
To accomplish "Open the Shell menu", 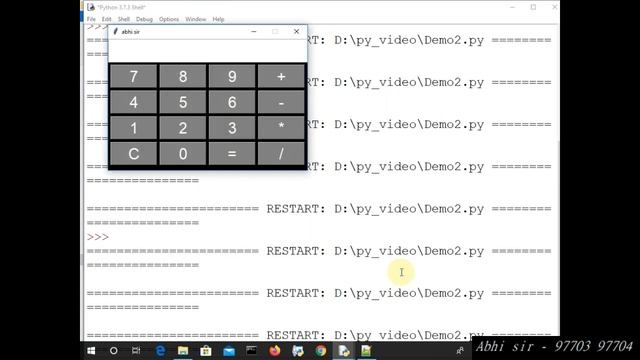I will coord(124,19).
